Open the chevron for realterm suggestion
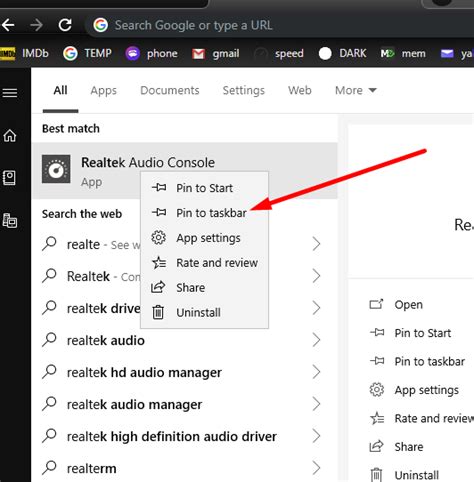 pyautogui.click(x=316, y=468)
